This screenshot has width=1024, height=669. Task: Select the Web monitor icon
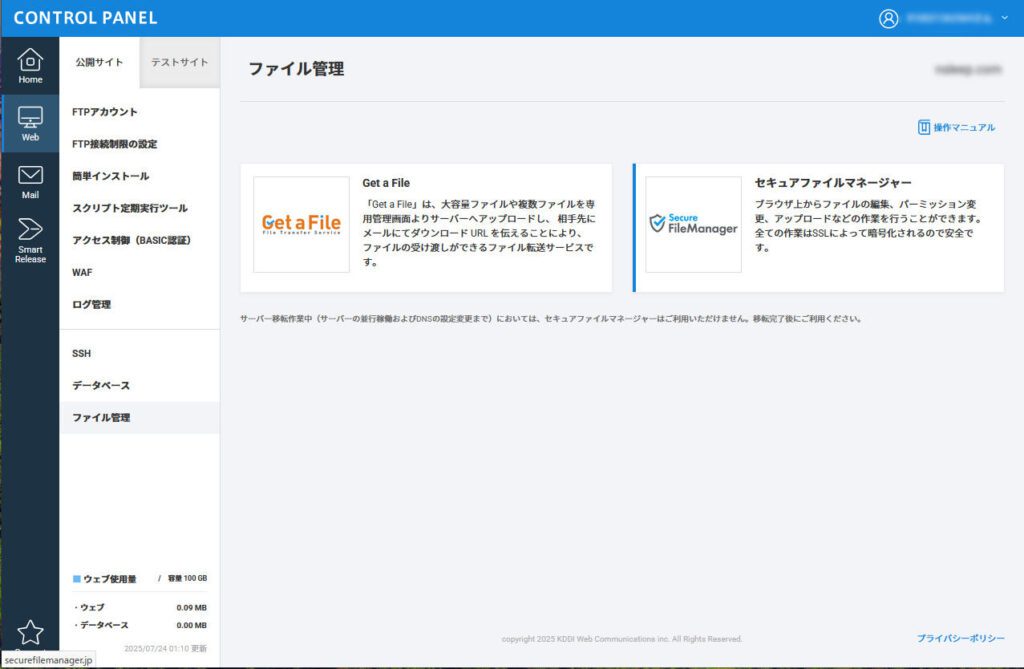[30, 118]
